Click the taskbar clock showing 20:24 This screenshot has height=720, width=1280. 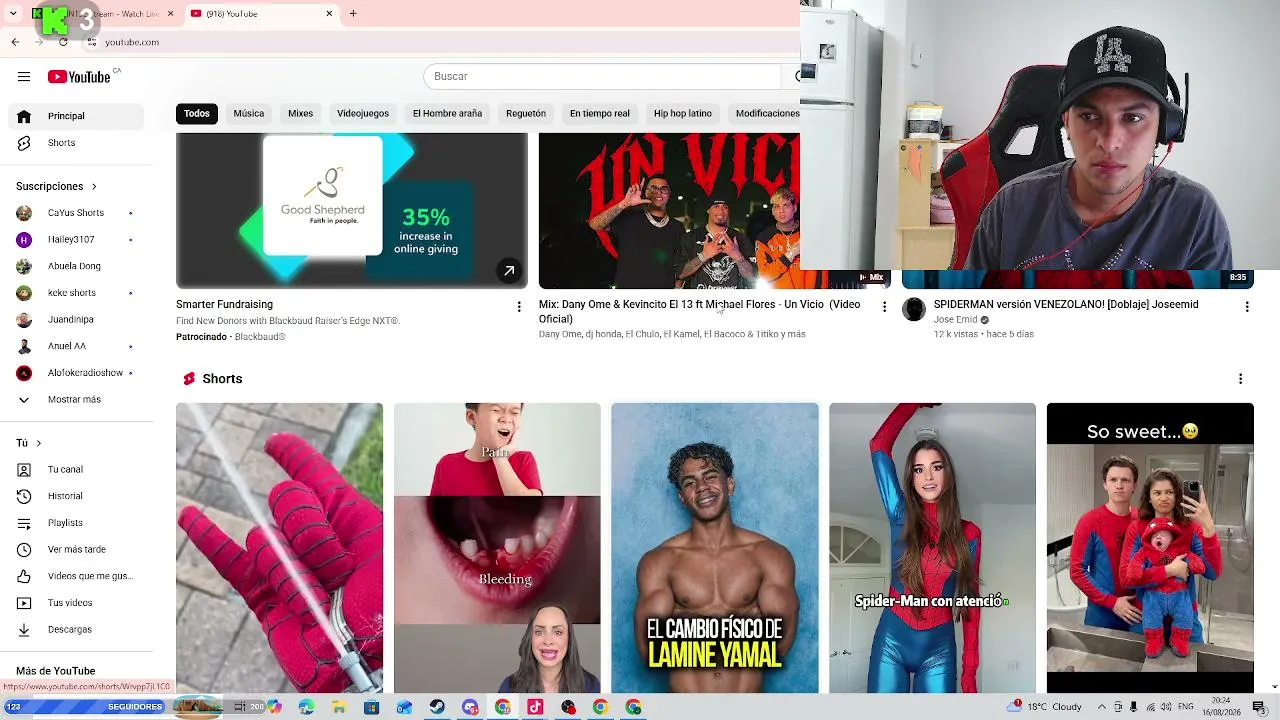pyautogui.click(x=1221, y=707)
